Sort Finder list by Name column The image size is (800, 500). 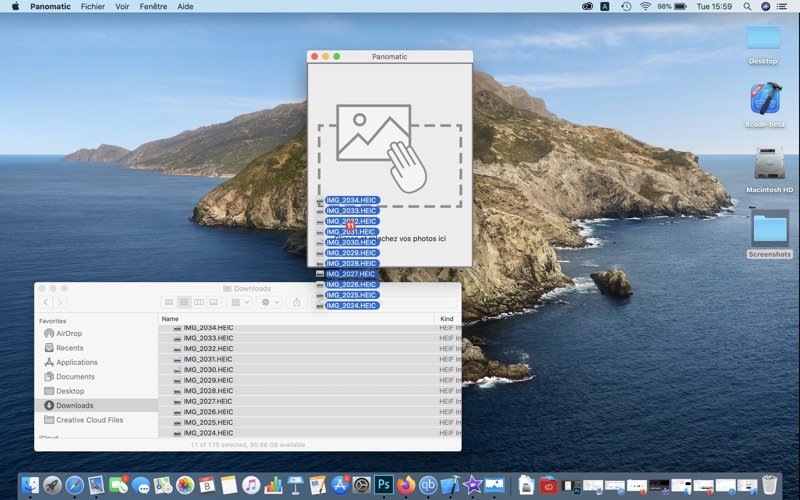click(x=296, y=318)
